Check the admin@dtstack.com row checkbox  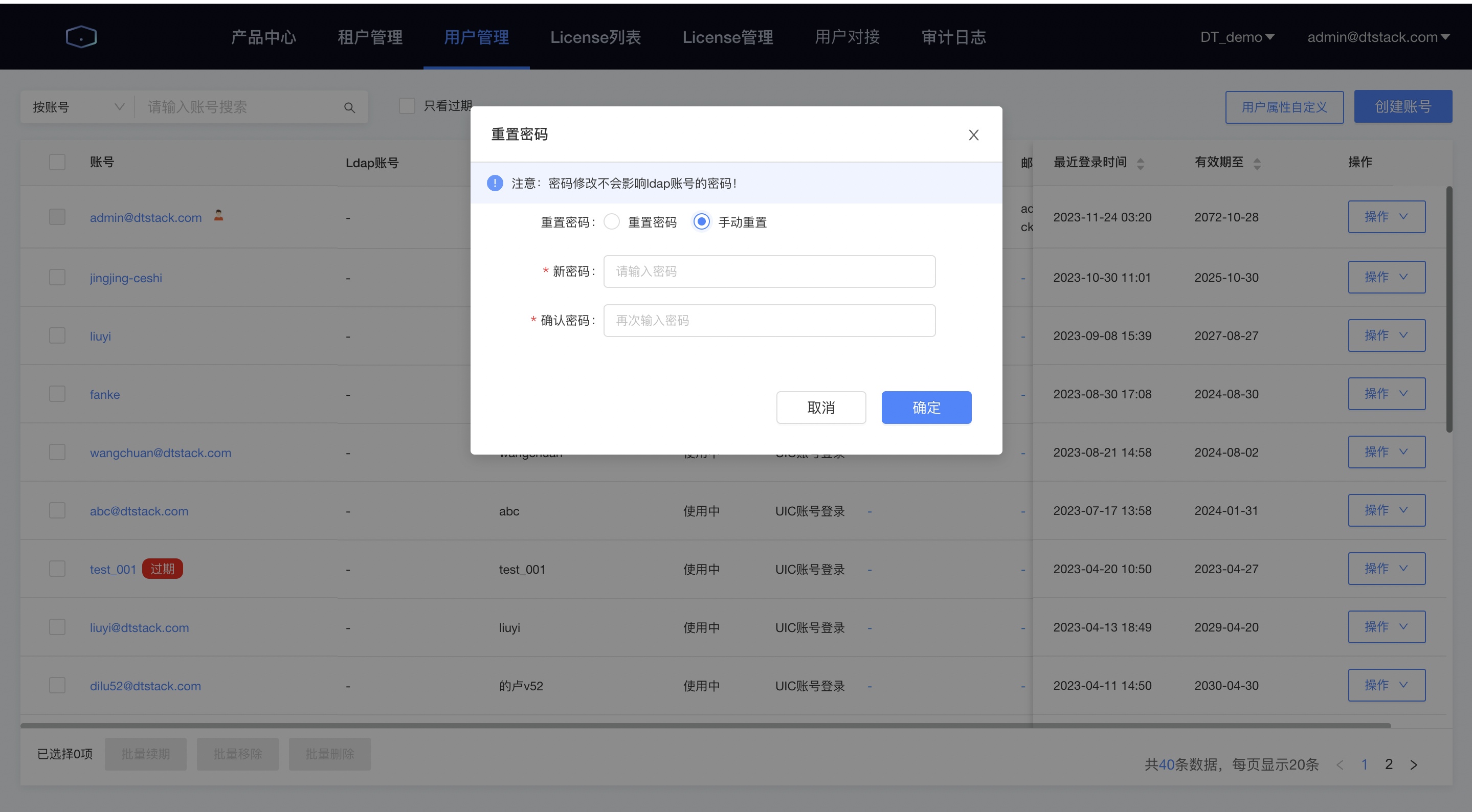pos(57,217)
